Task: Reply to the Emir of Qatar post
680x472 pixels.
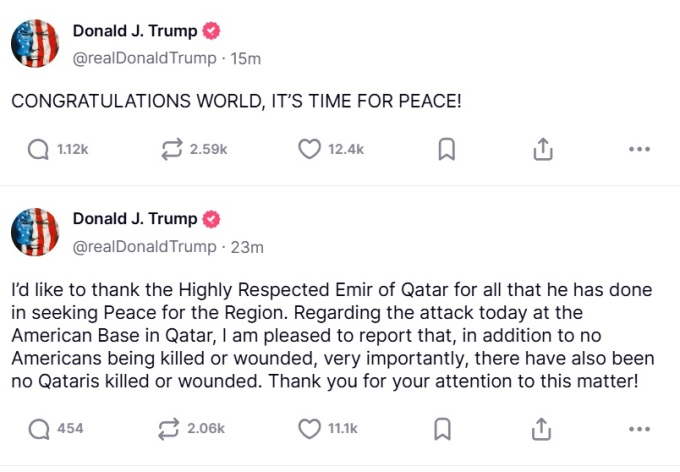Action: [x=39, y=429]
